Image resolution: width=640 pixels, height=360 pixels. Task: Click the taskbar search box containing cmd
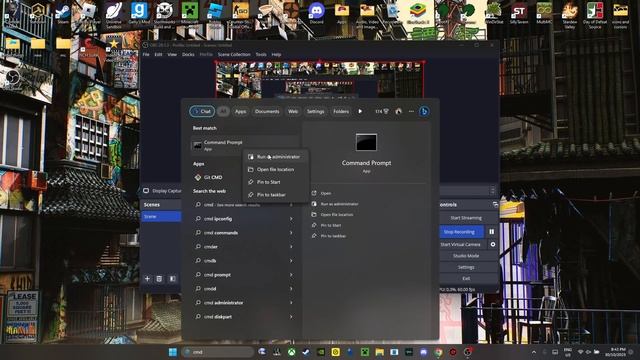point(218,352)
